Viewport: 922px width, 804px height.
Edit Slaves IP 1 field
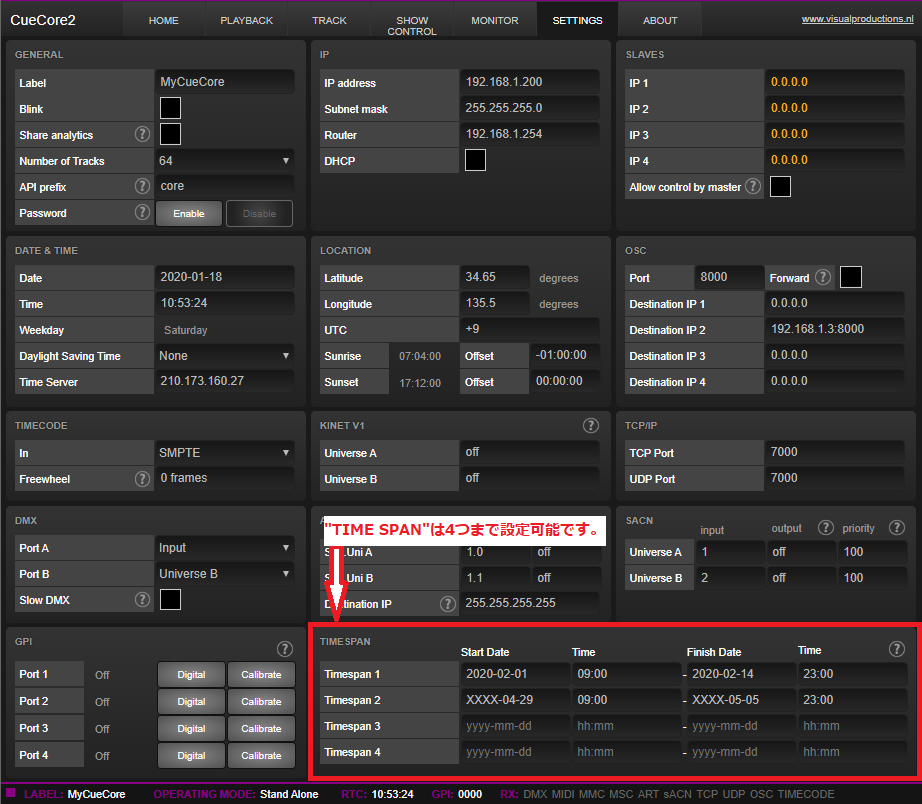pyautogui.click(x=835, y=82)
